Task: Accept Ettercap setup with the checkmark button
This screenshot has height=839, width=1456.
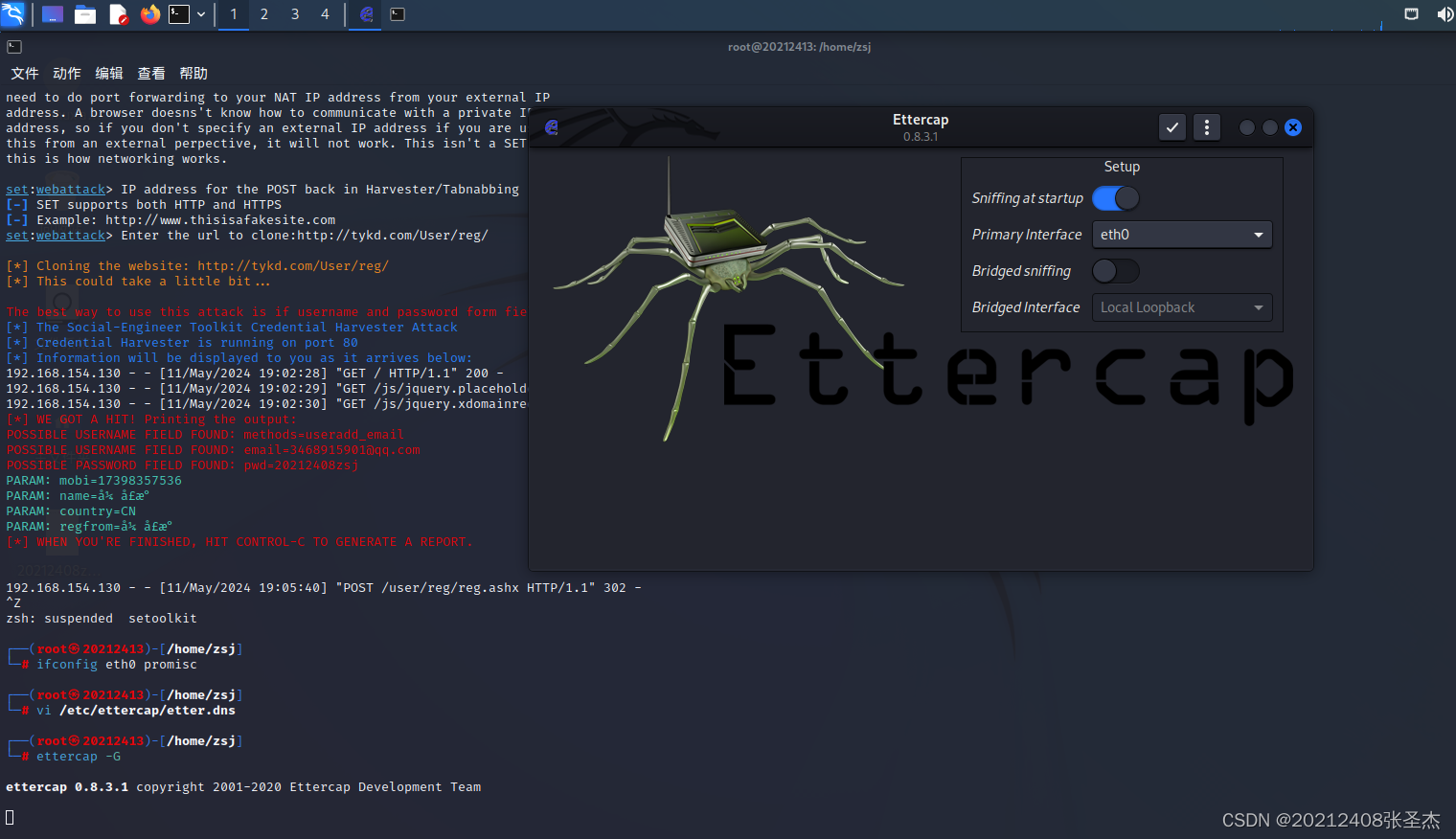Action: pos(1172,127)
